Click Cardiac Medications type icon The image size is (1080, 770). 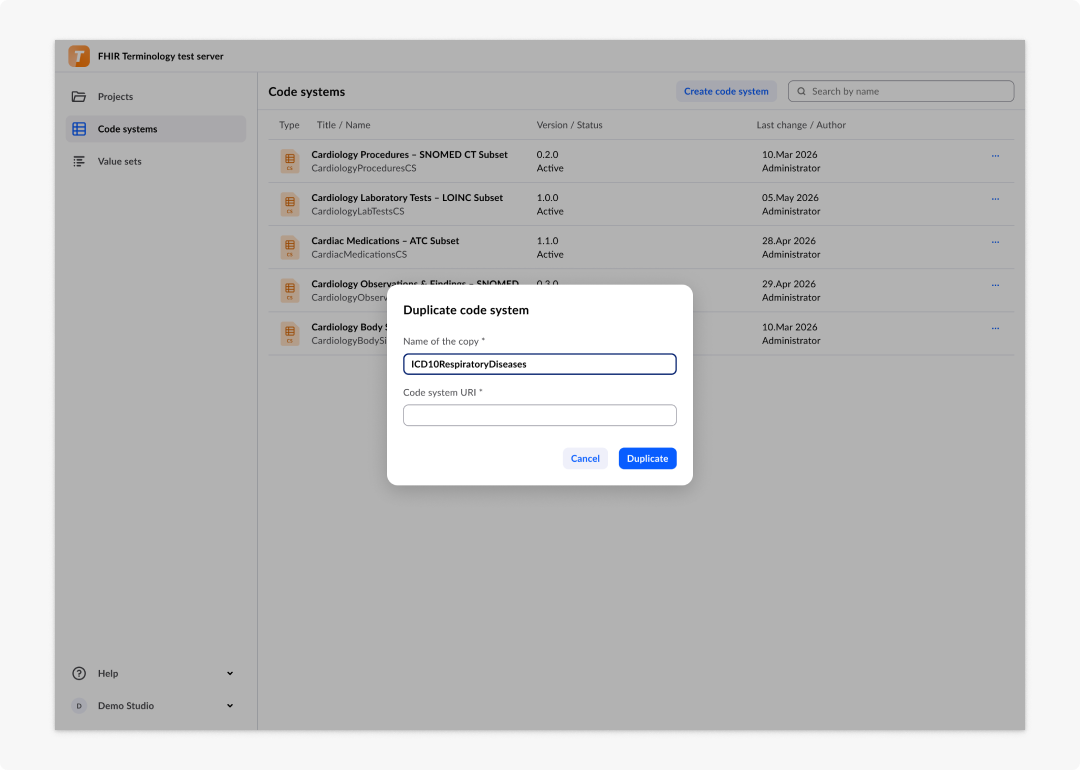290,247
